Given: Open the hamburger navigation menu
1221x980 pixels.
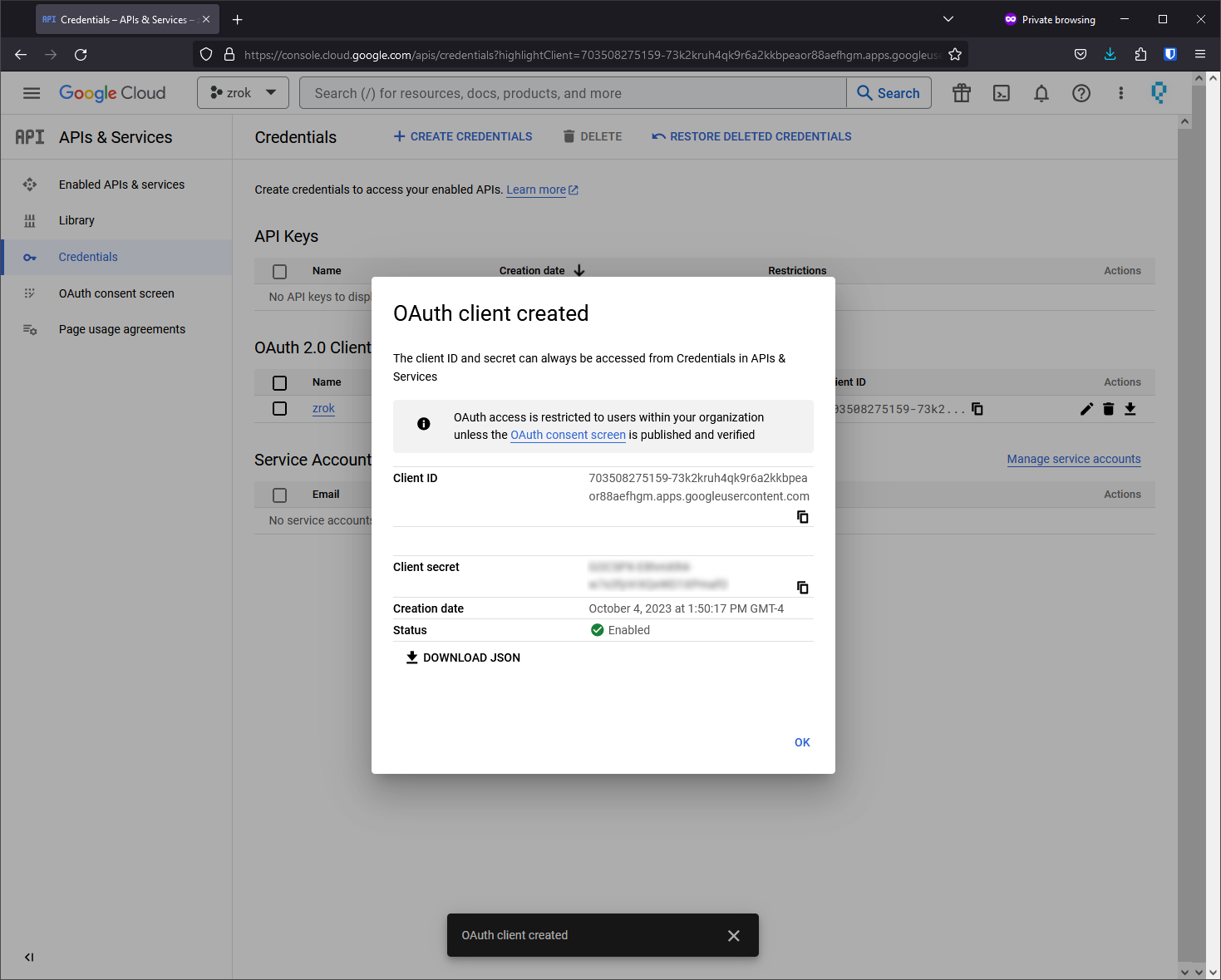Looking at the screenshot, I should 32,93.
